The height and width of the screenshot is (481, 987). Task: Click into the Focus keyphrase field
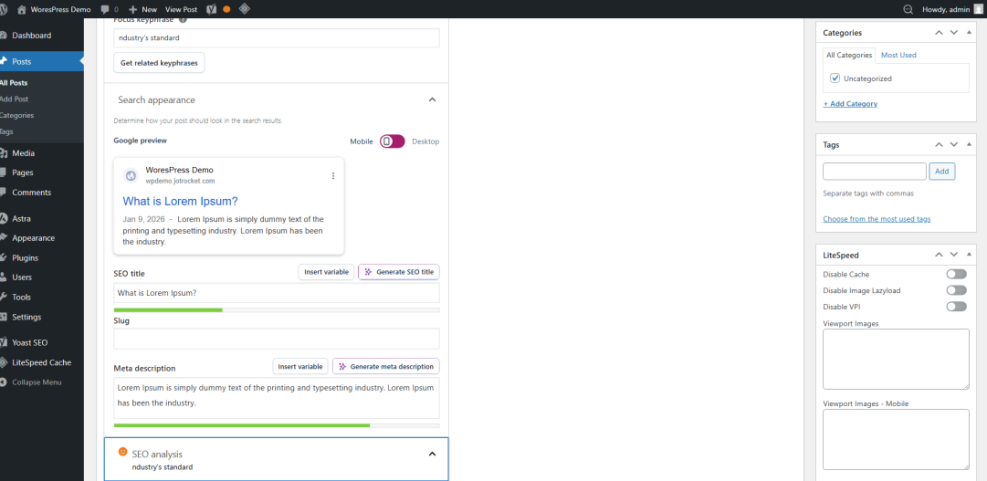point(276,38)
